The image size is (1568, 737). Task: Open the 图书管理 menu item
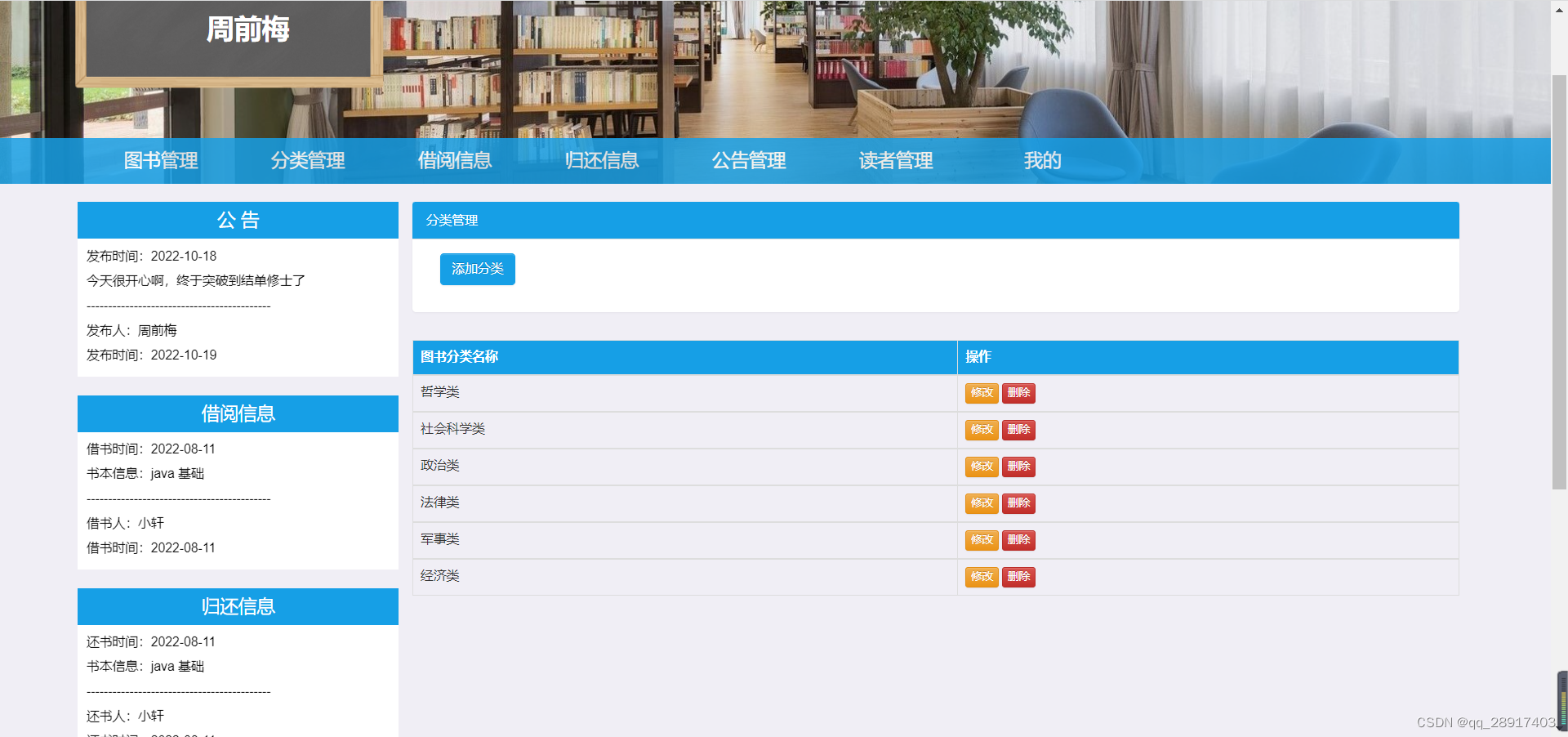(x=160, y=161)
